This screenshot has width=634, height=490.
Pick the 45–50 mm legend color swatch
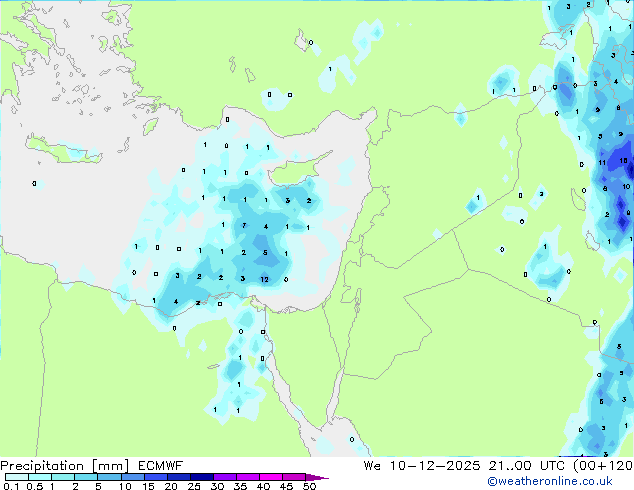(294, 477)
